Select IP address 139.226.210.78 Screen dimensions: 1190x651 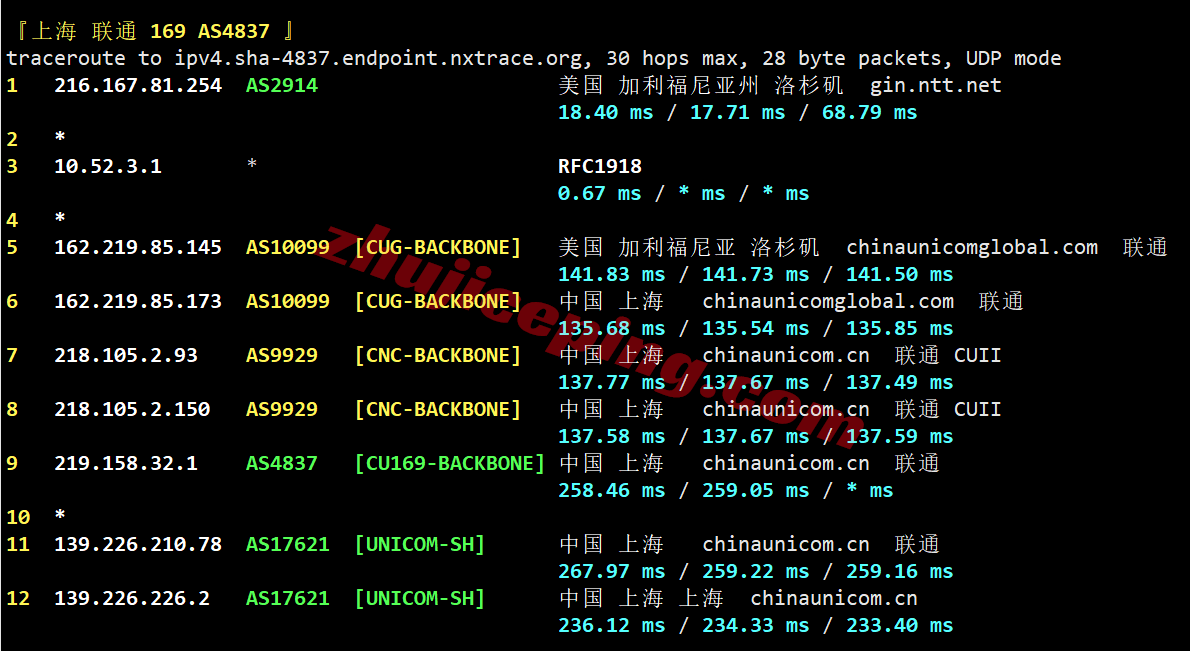tap(138, 545)
